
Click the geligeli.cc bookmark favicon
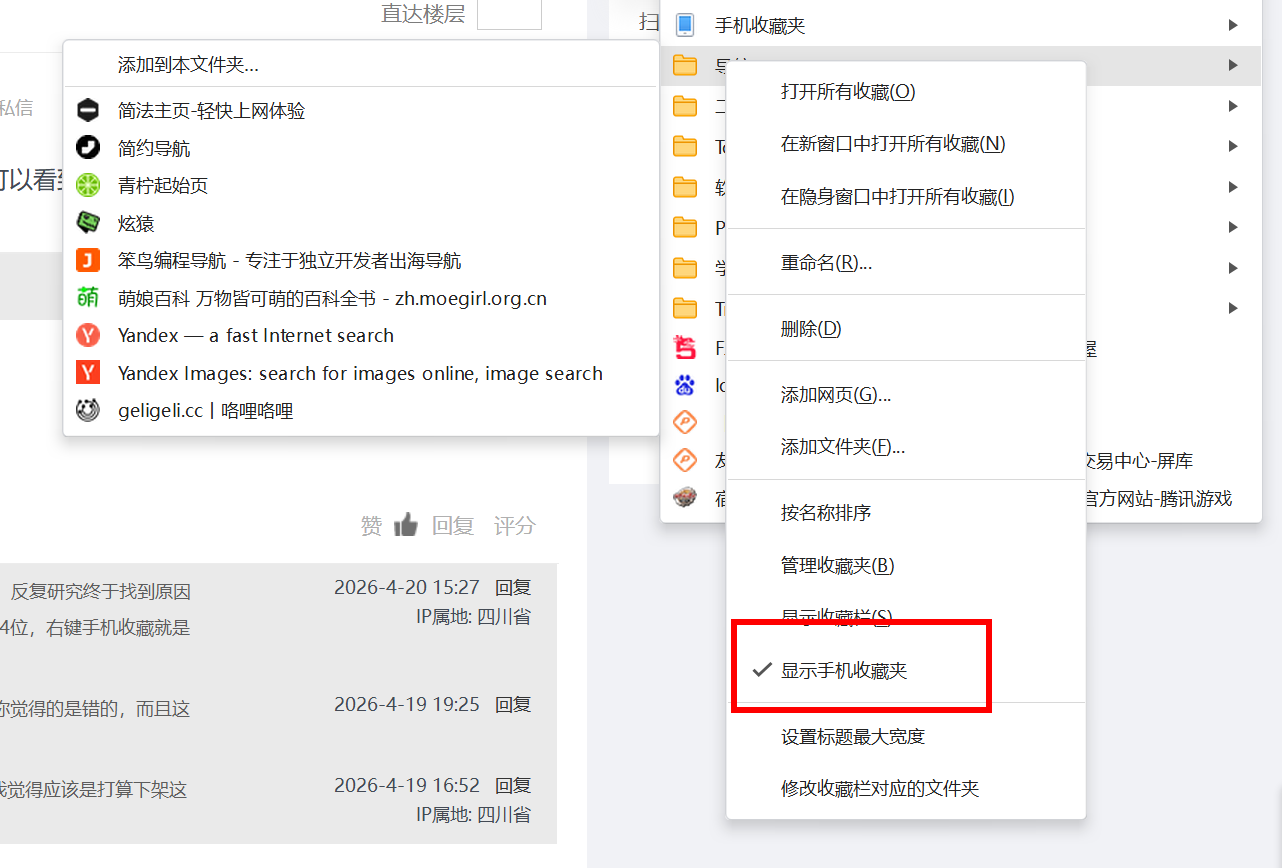pyautogui.click(x=88, y=410)
